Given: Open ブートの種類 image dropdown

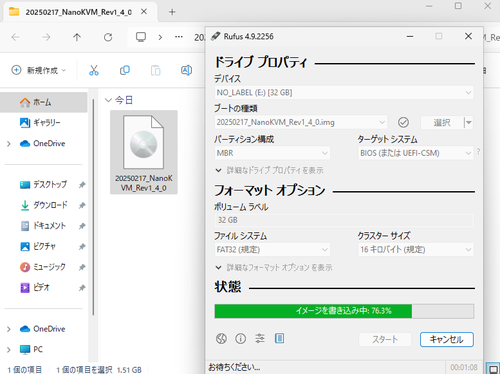Looking at the screenshot, I should click(301, 122).
